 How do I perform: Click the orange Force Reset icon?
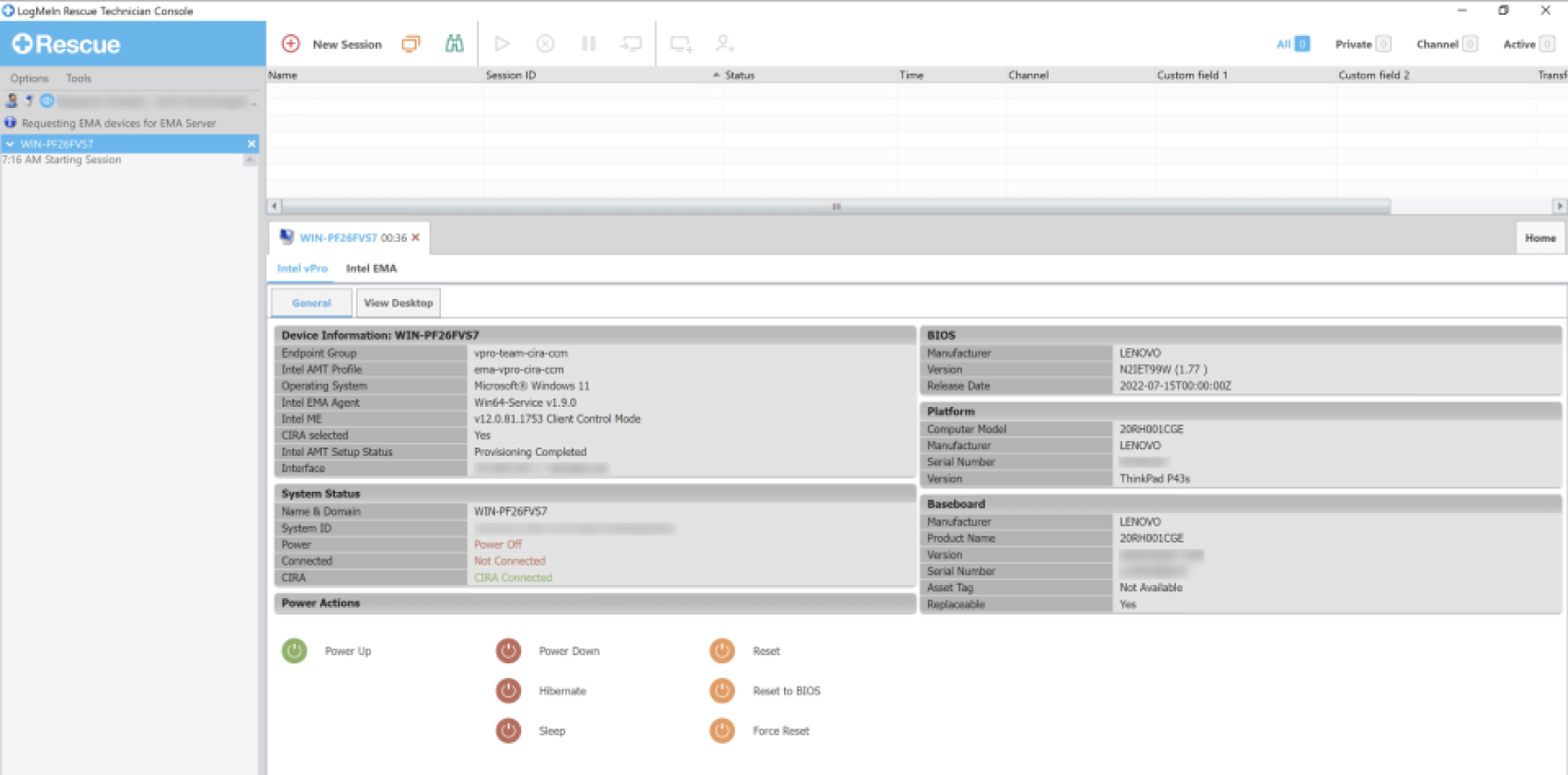722,730
